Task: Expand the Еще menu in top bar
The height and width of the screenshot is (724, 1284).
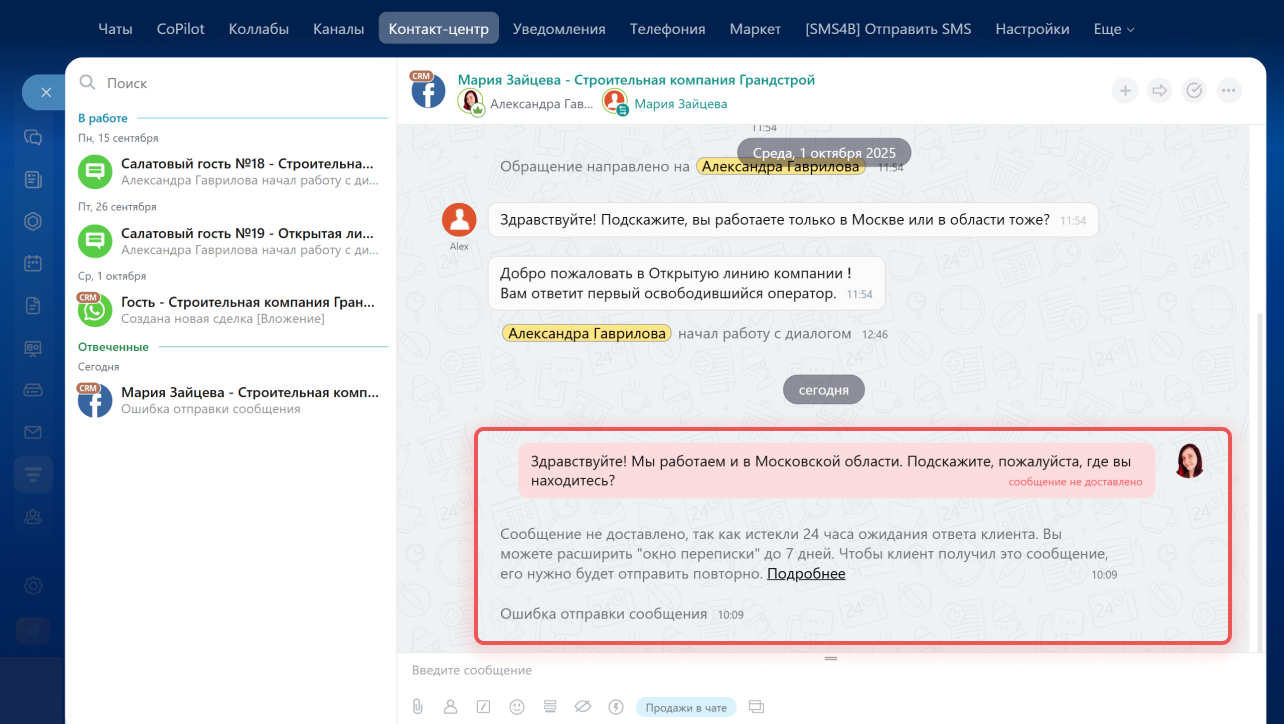Action: point(1114,29)
